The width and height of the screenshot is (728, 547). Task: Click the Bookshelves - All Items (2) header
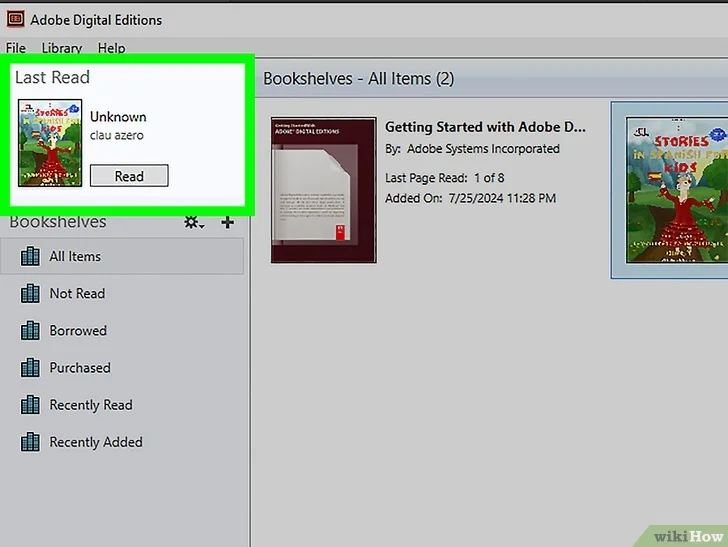coord(358,78)
